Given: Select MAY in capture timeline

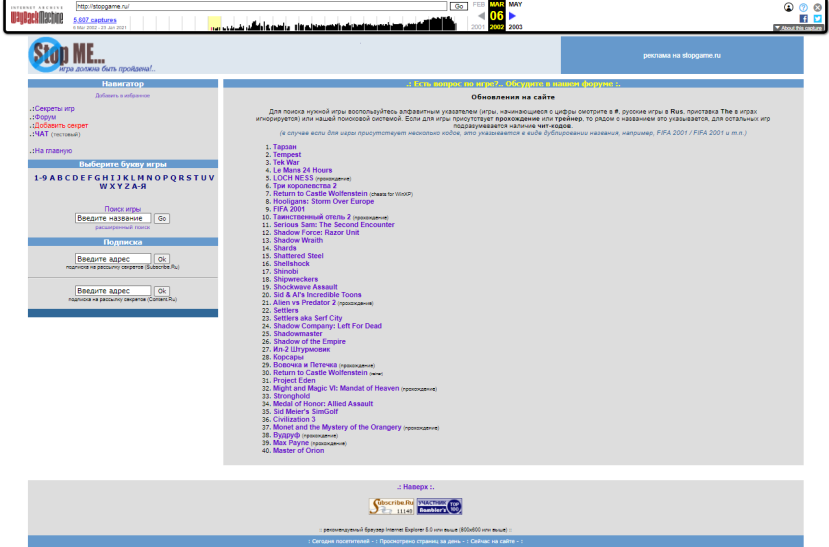Looking at the screenshot, I should 515,4.
